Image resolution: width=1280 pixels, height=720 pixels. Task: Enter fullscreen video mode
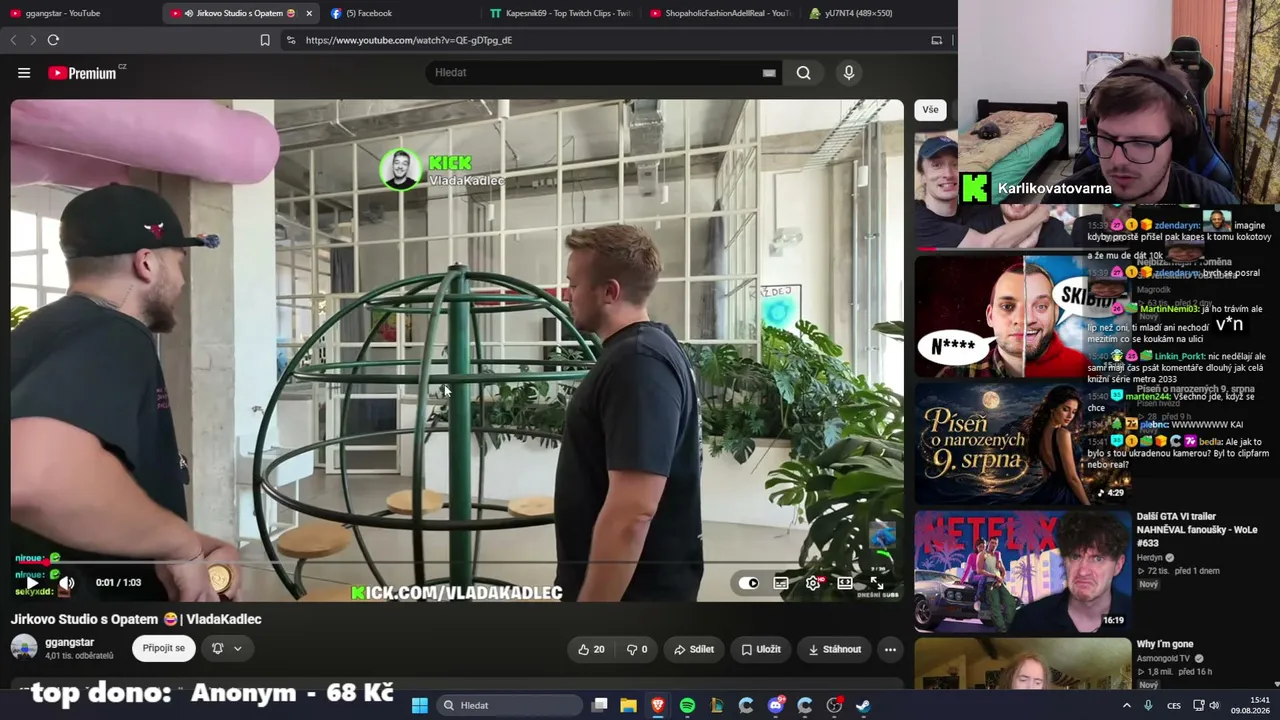pos(877,583)
